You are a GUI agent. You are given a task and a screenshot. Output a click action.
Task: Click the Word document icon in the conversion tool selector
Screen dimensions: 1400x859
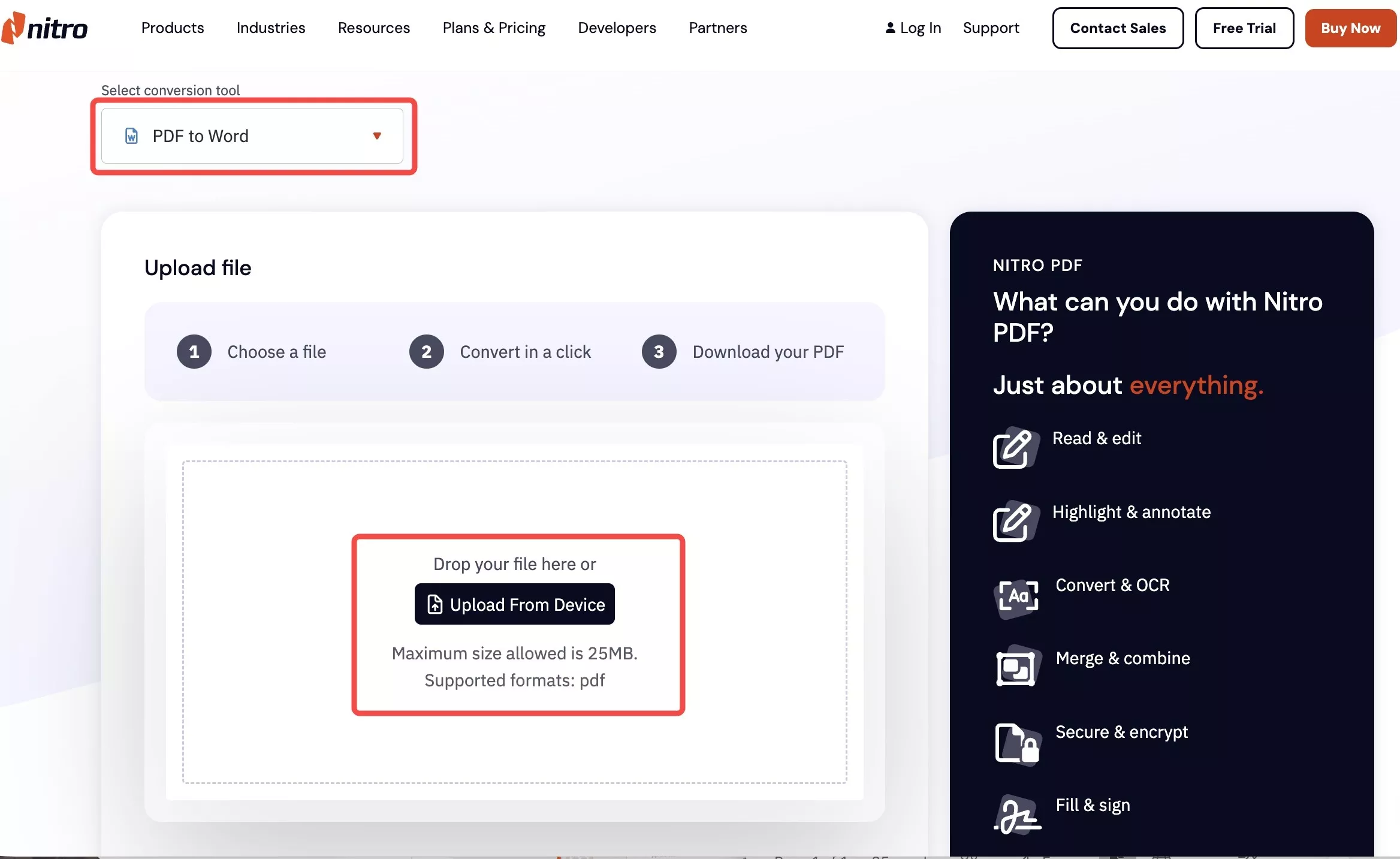tap(131, 136)
